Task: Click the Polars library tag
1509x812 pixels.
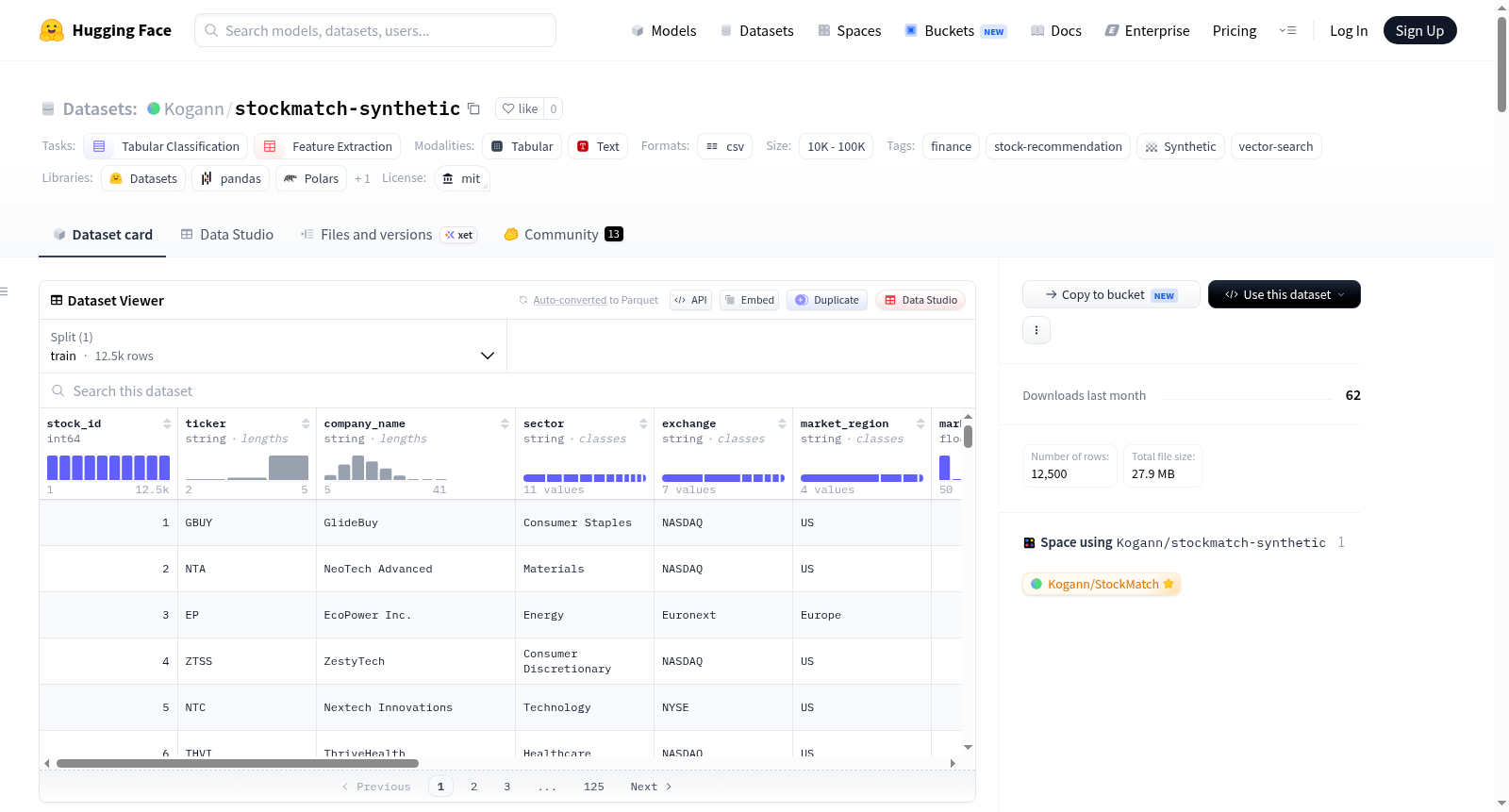Action: pyautogui.click(x=311, y=178)
